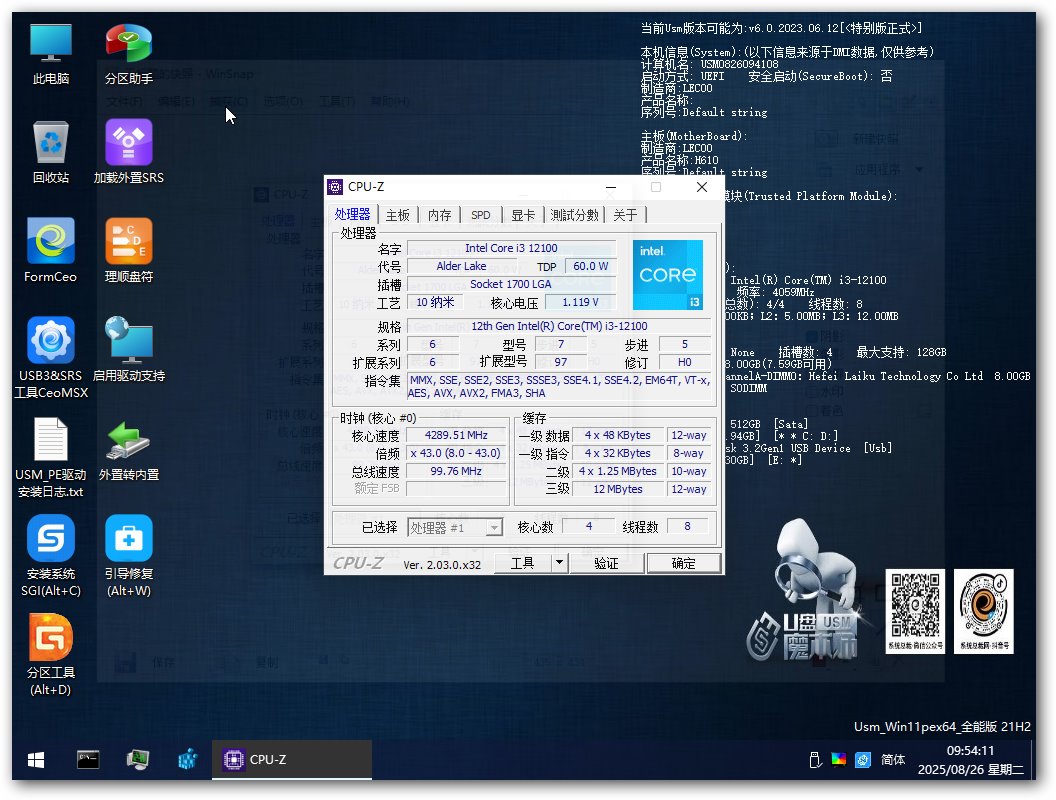Launch 加载外置SRS from the desktop
Screen dimensions: 1056x800
[129, 143]
